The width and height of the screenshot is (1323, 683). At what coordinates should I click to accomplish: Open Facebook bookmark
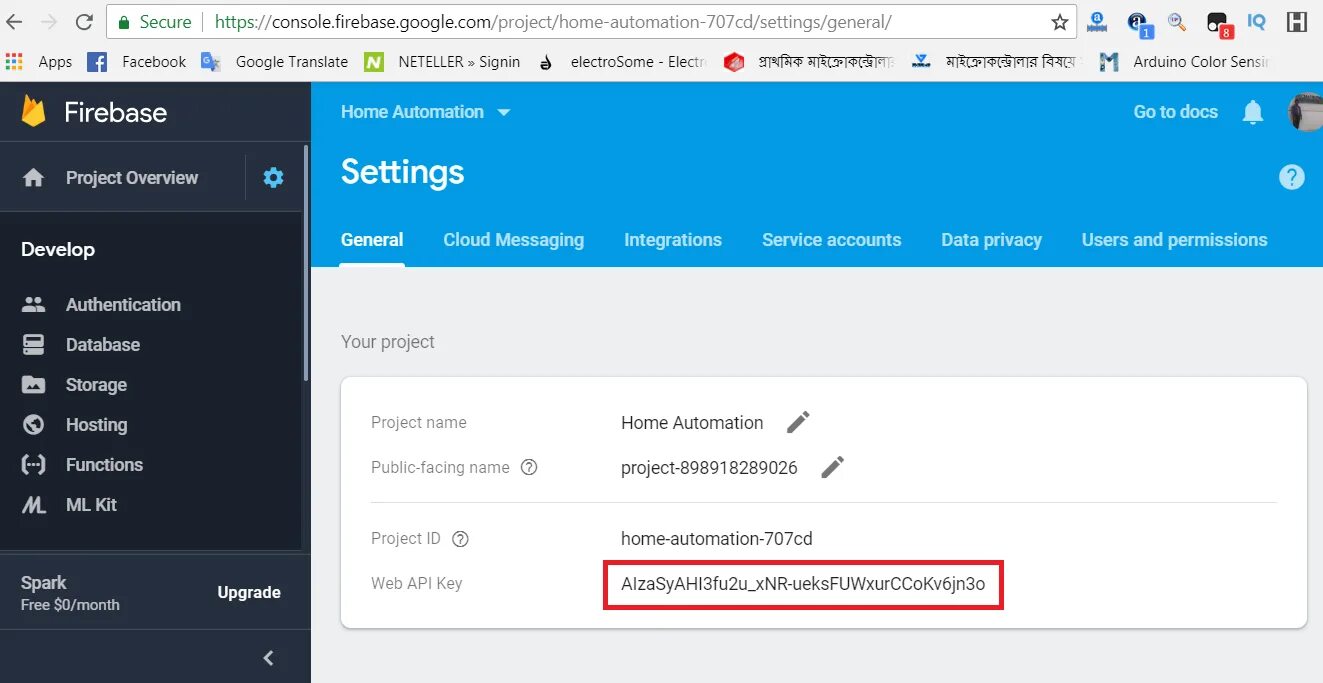137,62
